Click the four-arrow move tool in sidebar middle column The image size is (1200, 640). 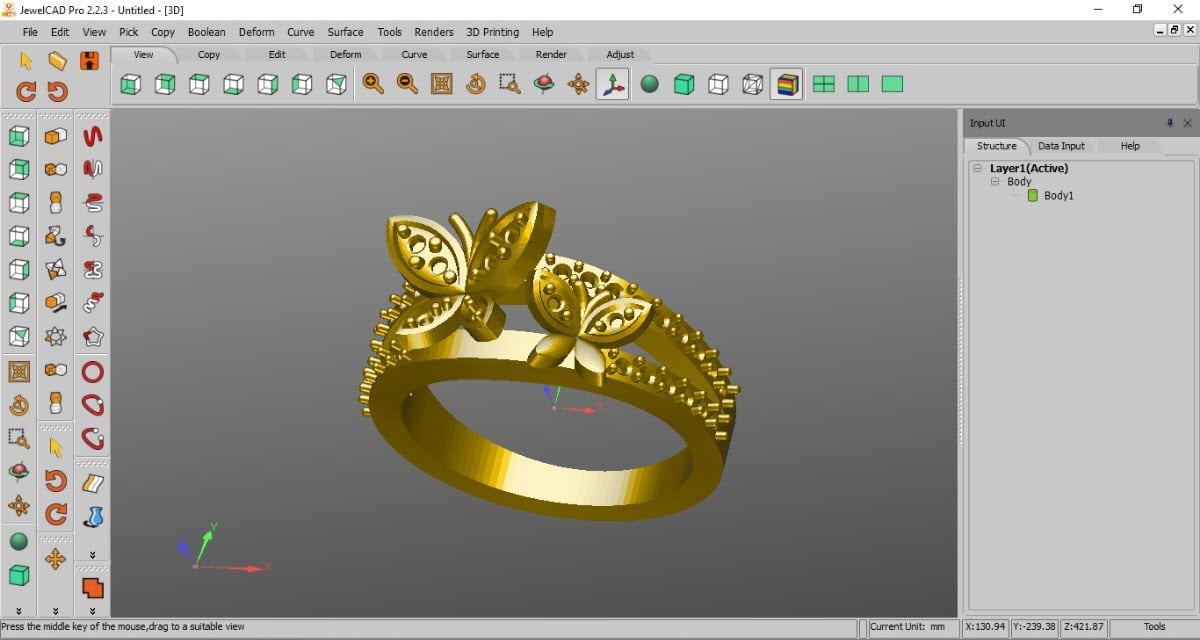[x=55, y=559]
